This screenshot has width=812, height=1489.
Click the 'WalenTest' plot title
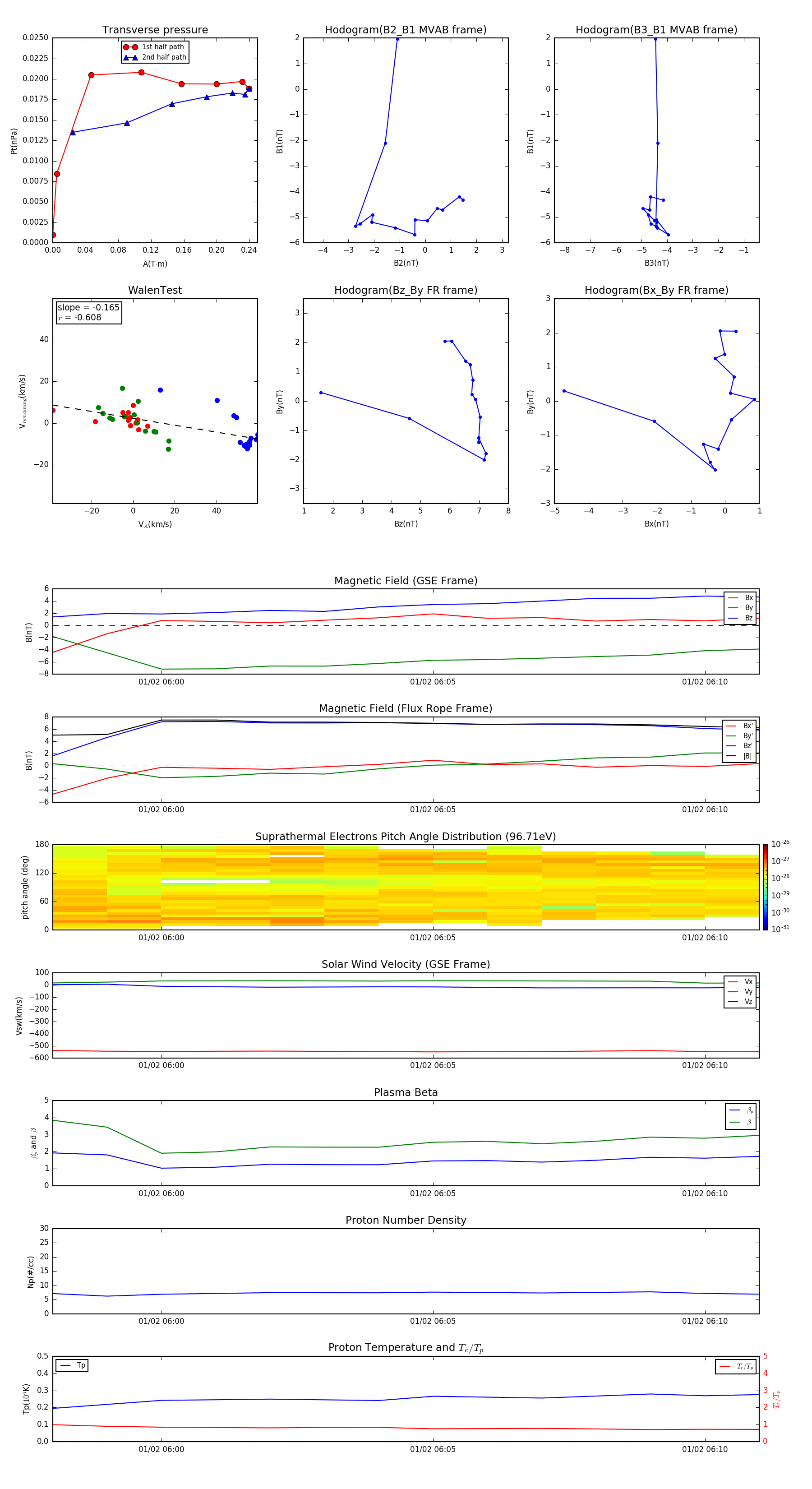[155, 290]
